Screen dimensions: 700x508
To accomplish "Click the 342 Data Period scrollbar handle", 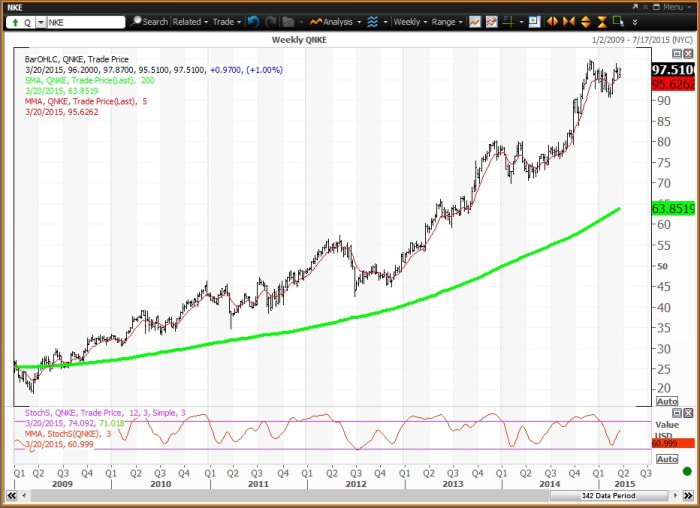I will point(610,496).
